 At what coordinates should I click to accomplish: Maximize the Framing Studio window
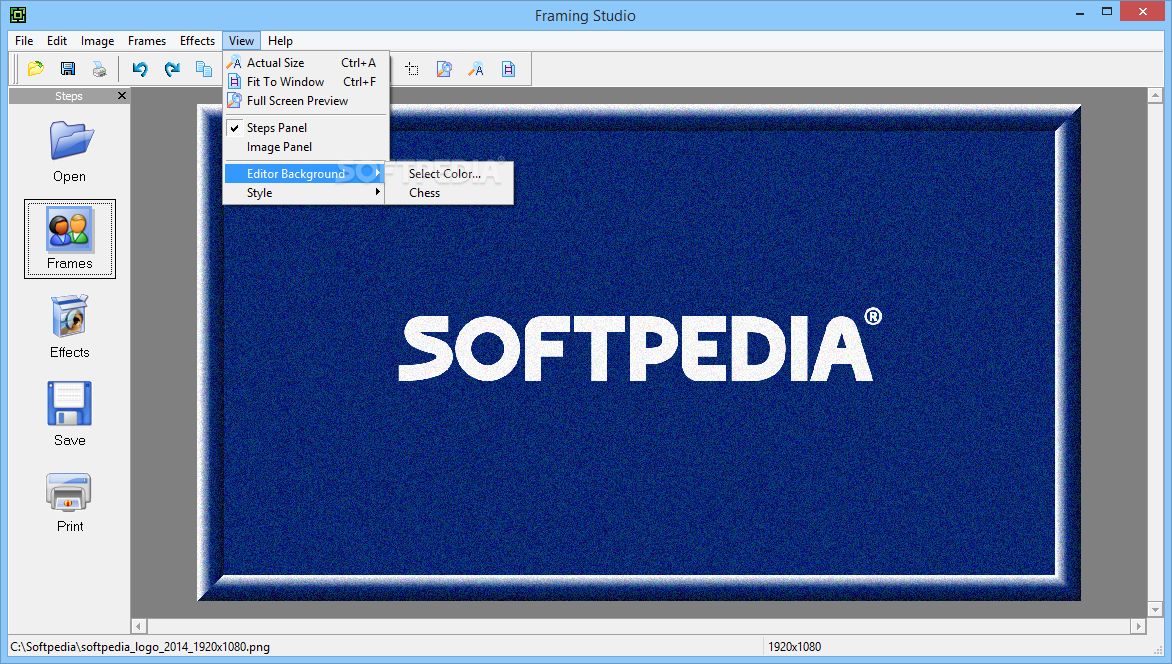1107,11
